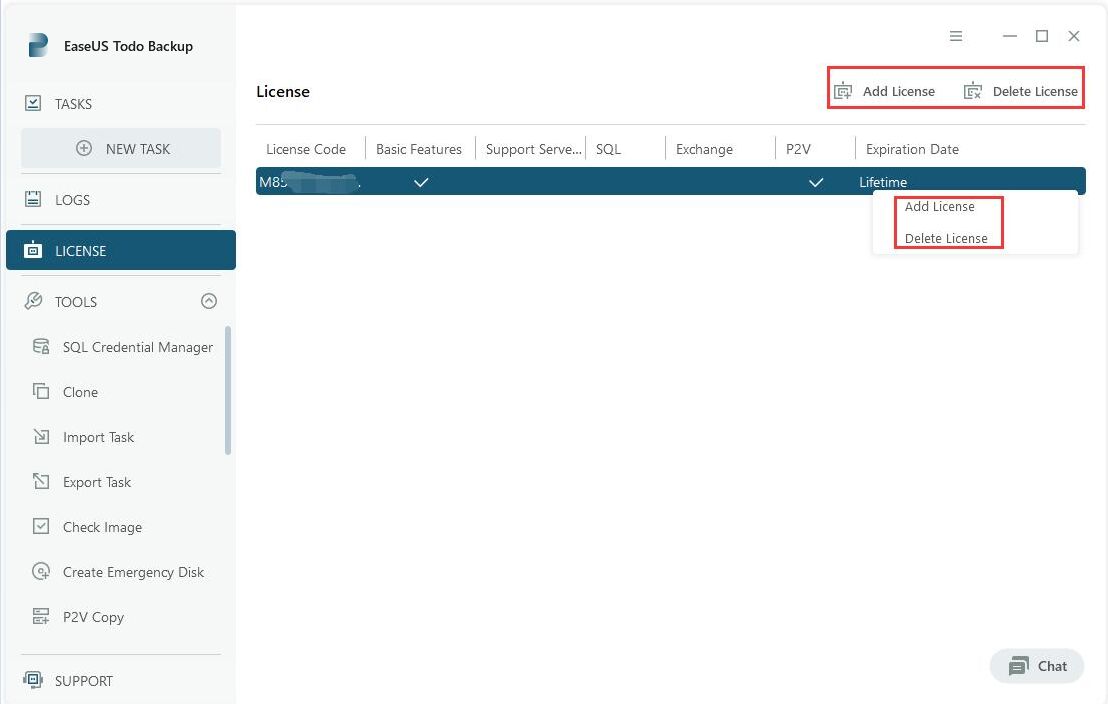
Task: Click the License Code column header
Action: [306, 149]
